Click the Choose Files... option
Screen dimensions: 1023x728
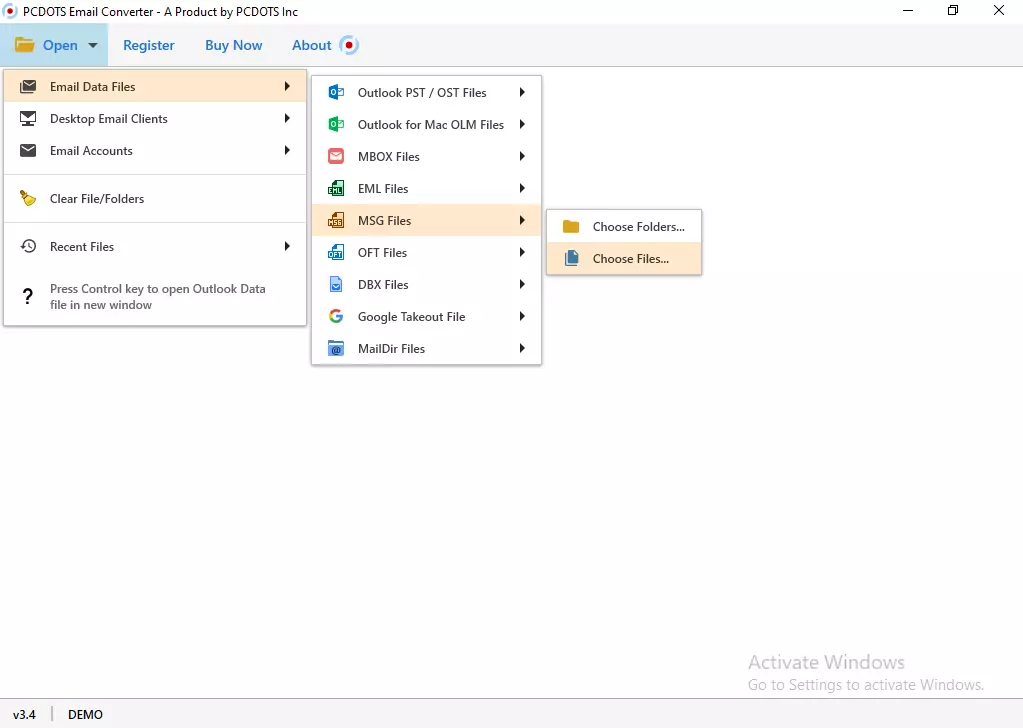[624, 258]
